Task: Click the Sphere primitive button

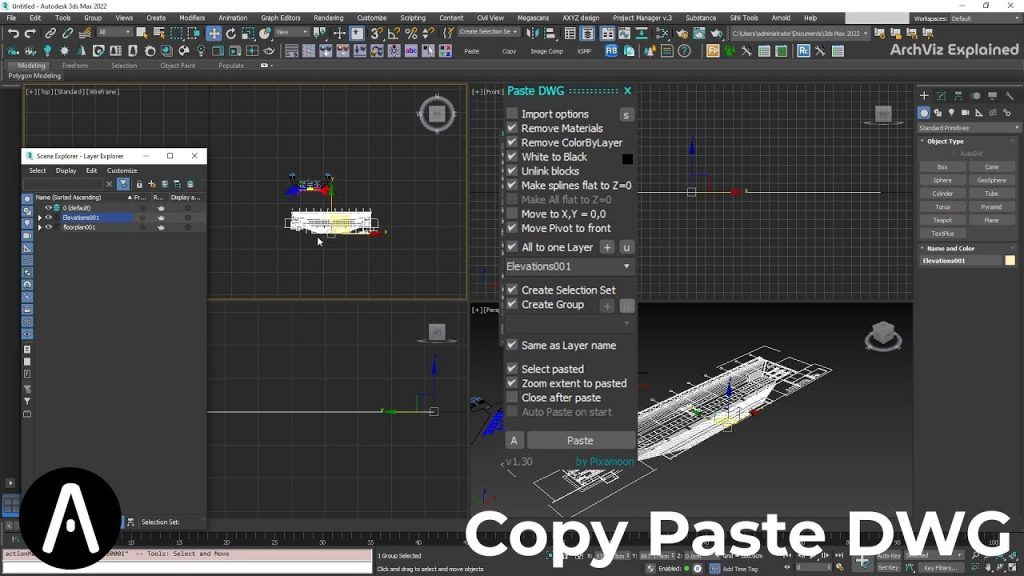Action: coord(942,180)
